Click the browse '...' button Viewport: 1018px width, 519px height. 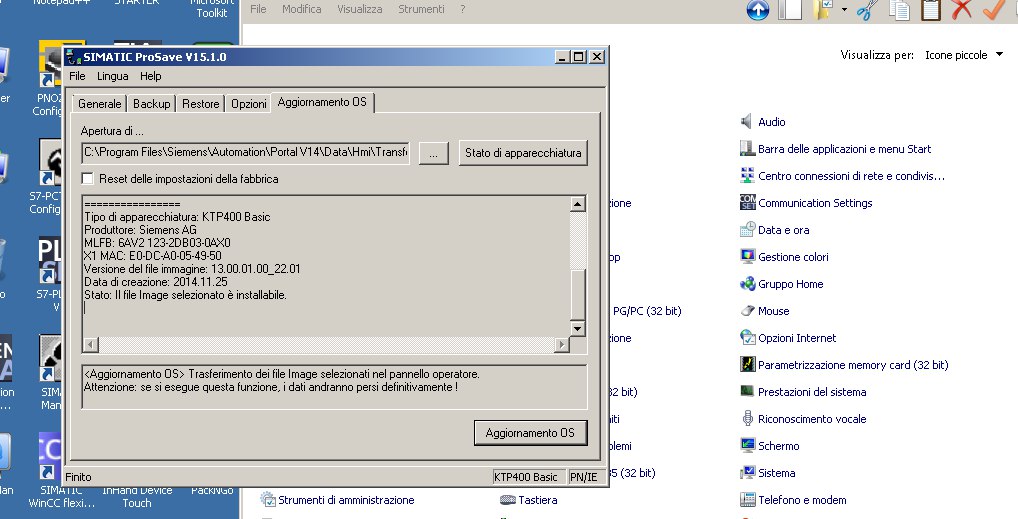pyautogui.click(x=433, y=153)
